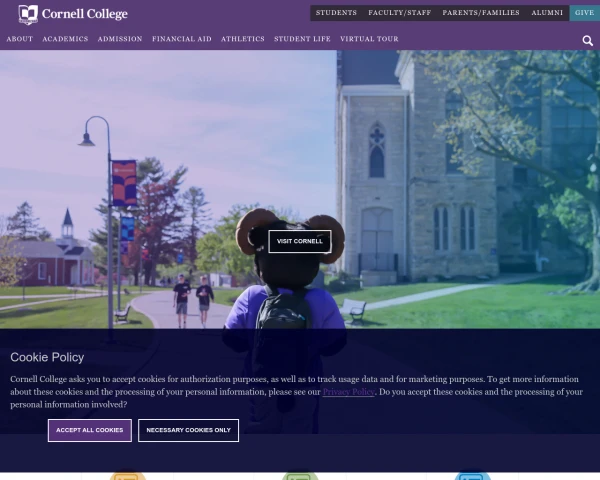Click the Visit Cornell button
600x480 pixels.
(x=300, y=241)
